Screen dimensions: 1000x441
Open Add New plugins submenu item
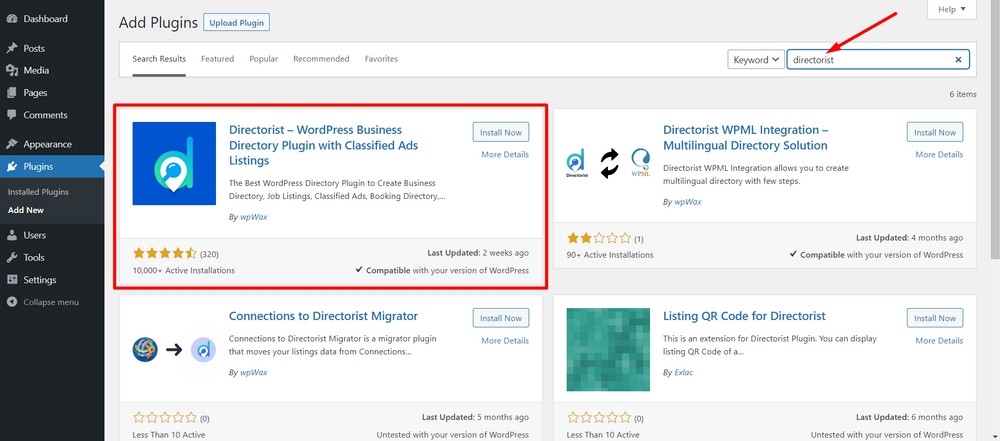[x=26, y=210]
